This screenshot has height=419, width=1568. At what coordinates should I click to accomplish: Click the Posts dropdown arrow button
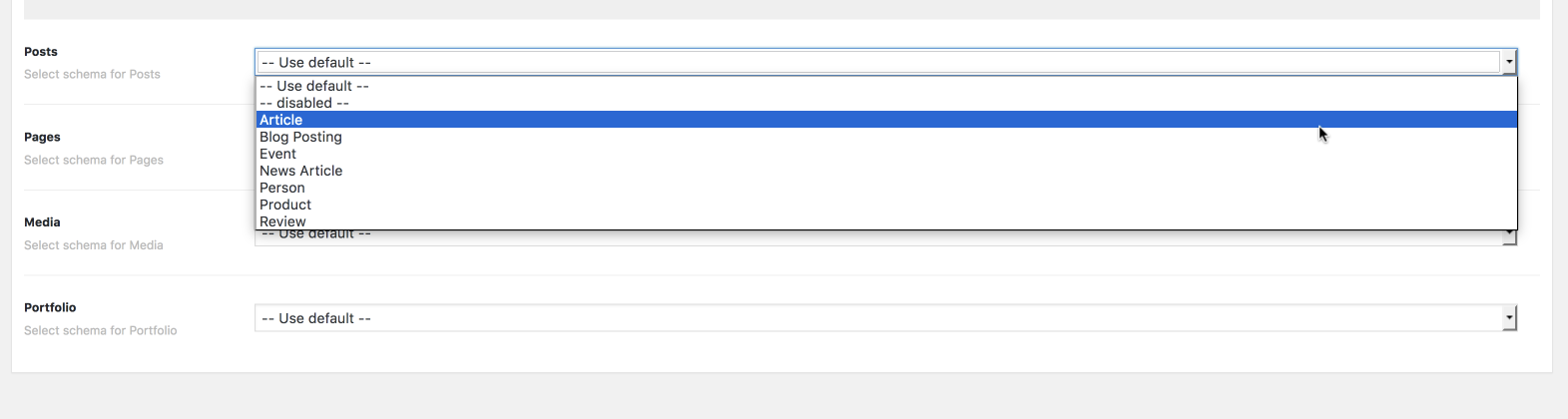point(1509,62)
